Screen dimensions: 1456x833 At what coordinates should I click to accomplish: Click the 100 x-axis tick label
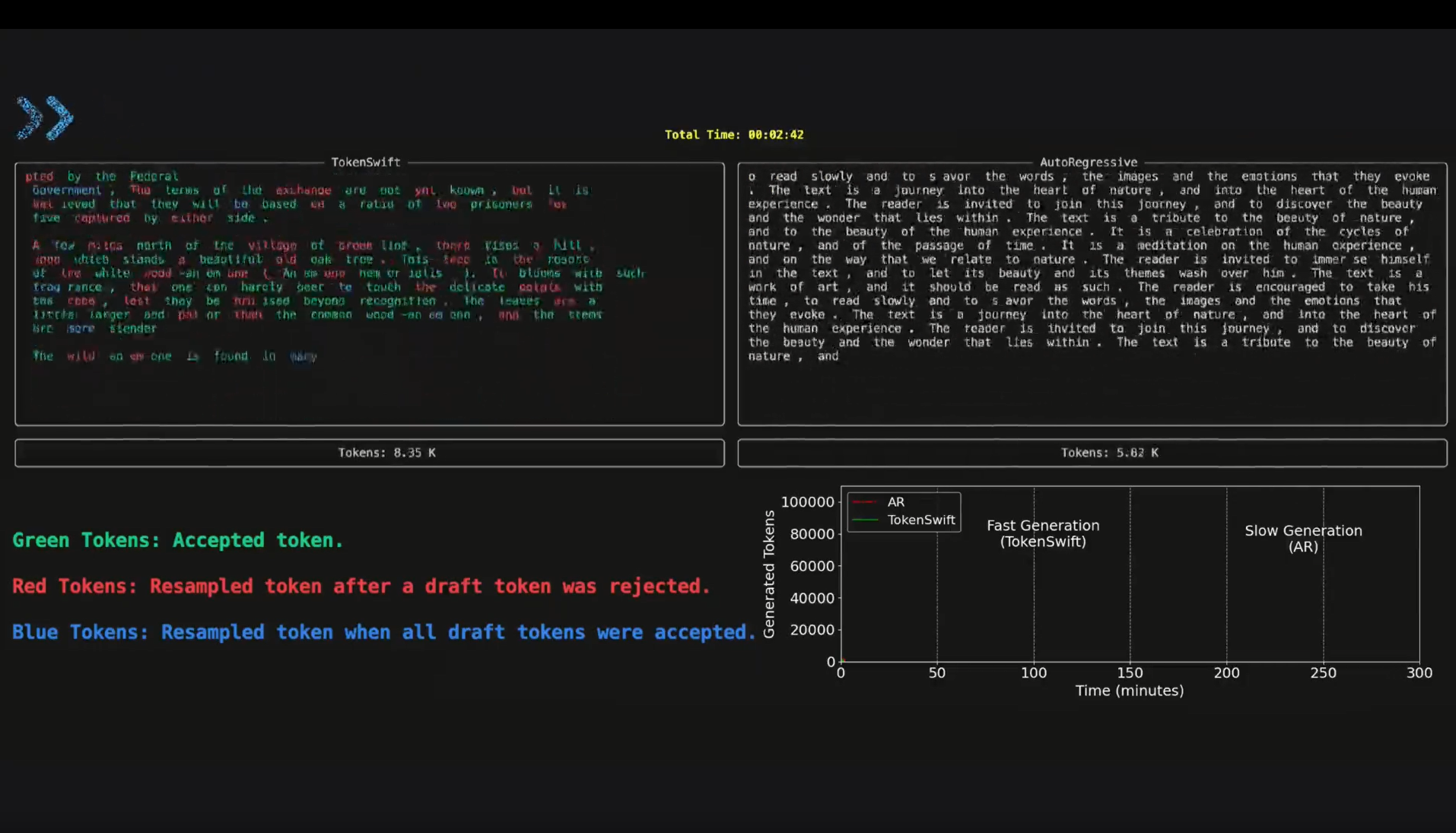[1034, 673]
